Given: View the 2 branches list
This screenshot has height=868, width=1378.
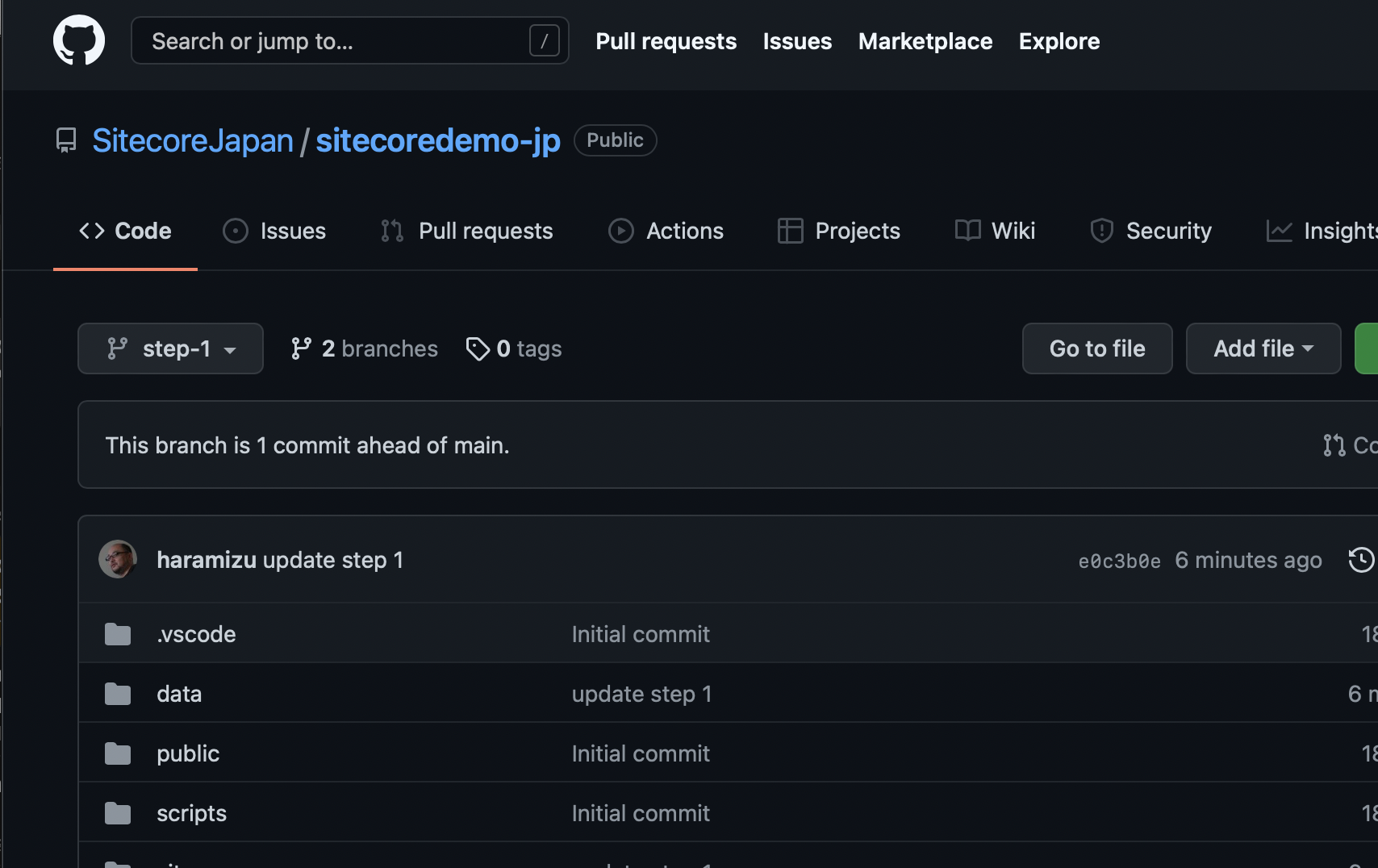Looking at the screenshot, I should tap(365, 348).
